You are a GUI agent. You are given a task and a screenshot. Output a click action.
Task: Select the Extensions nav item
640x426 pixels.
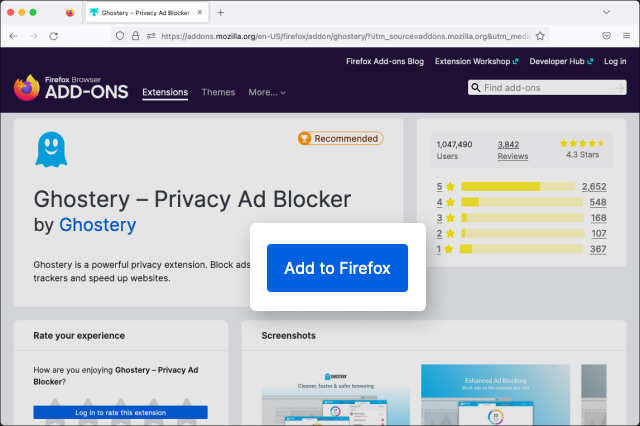[x=165, y=93]
